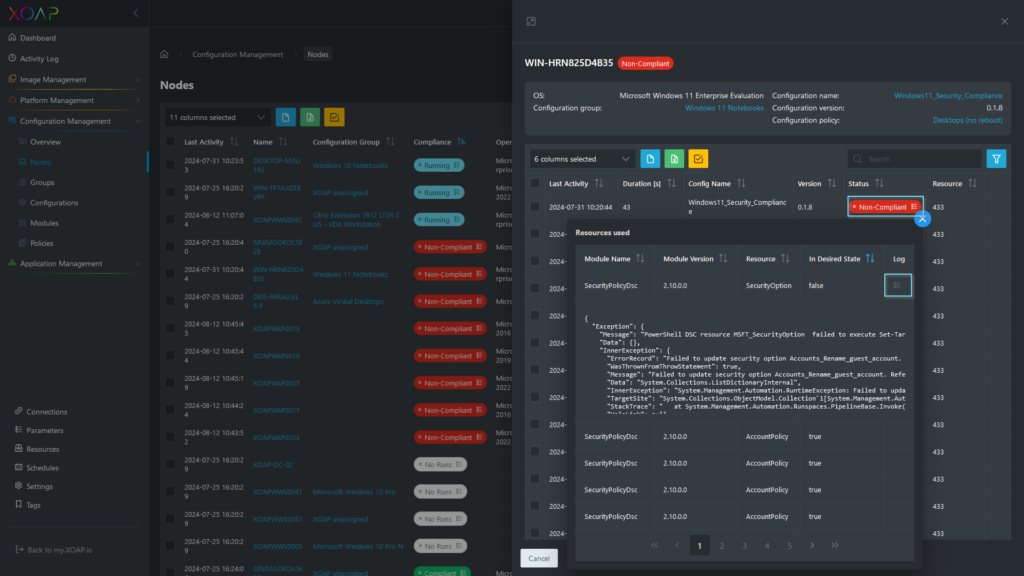
Task: Open Windows 10 Notebooks configuration group link
Action: point(349,165)
